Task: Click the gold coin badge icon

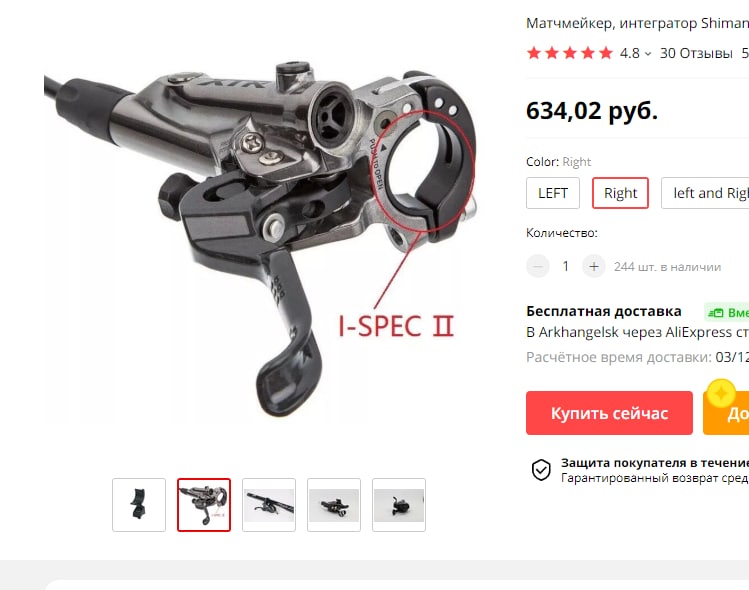Action: point(721,393)
